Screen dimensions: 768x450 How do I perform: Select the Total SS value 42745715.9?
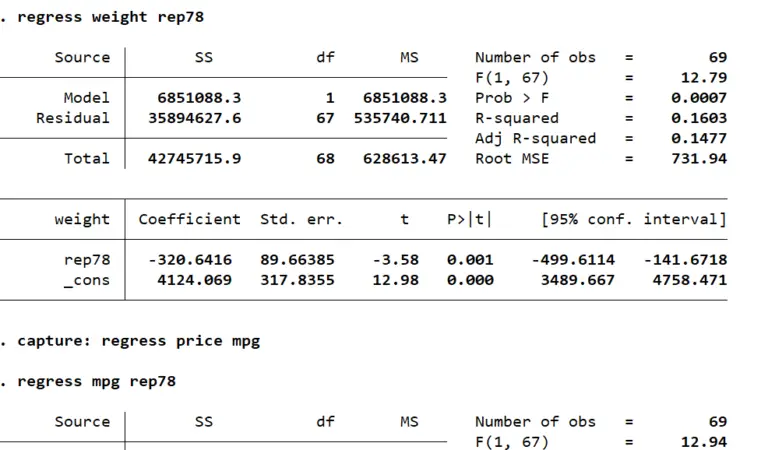[x=195, y=158]
